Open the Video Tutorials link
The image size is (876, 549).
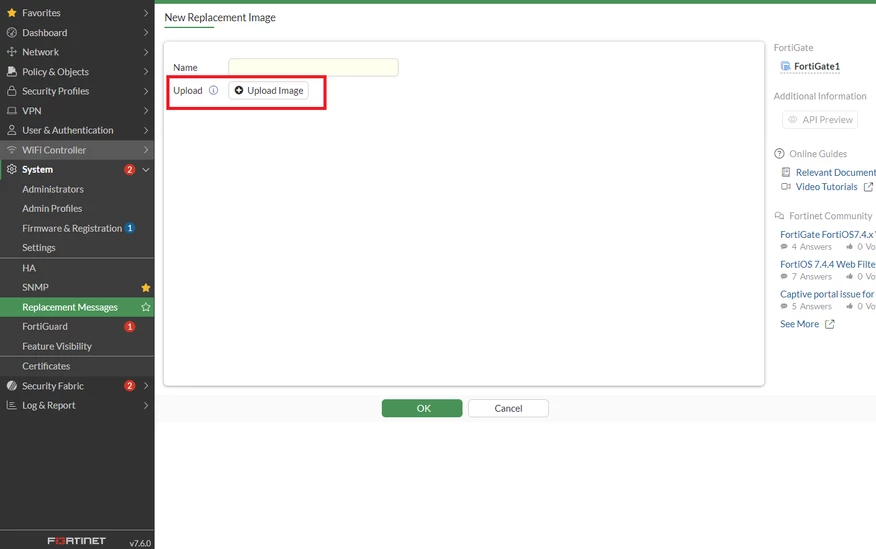coord(826,187)
